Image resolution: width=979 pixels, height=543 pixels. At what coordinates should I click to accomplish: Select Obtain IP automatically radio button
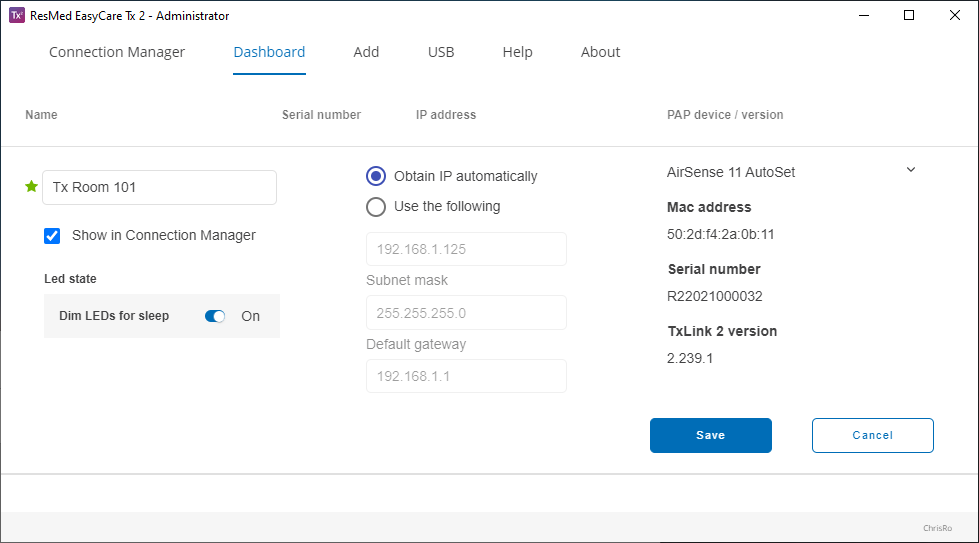click(376, 176)
